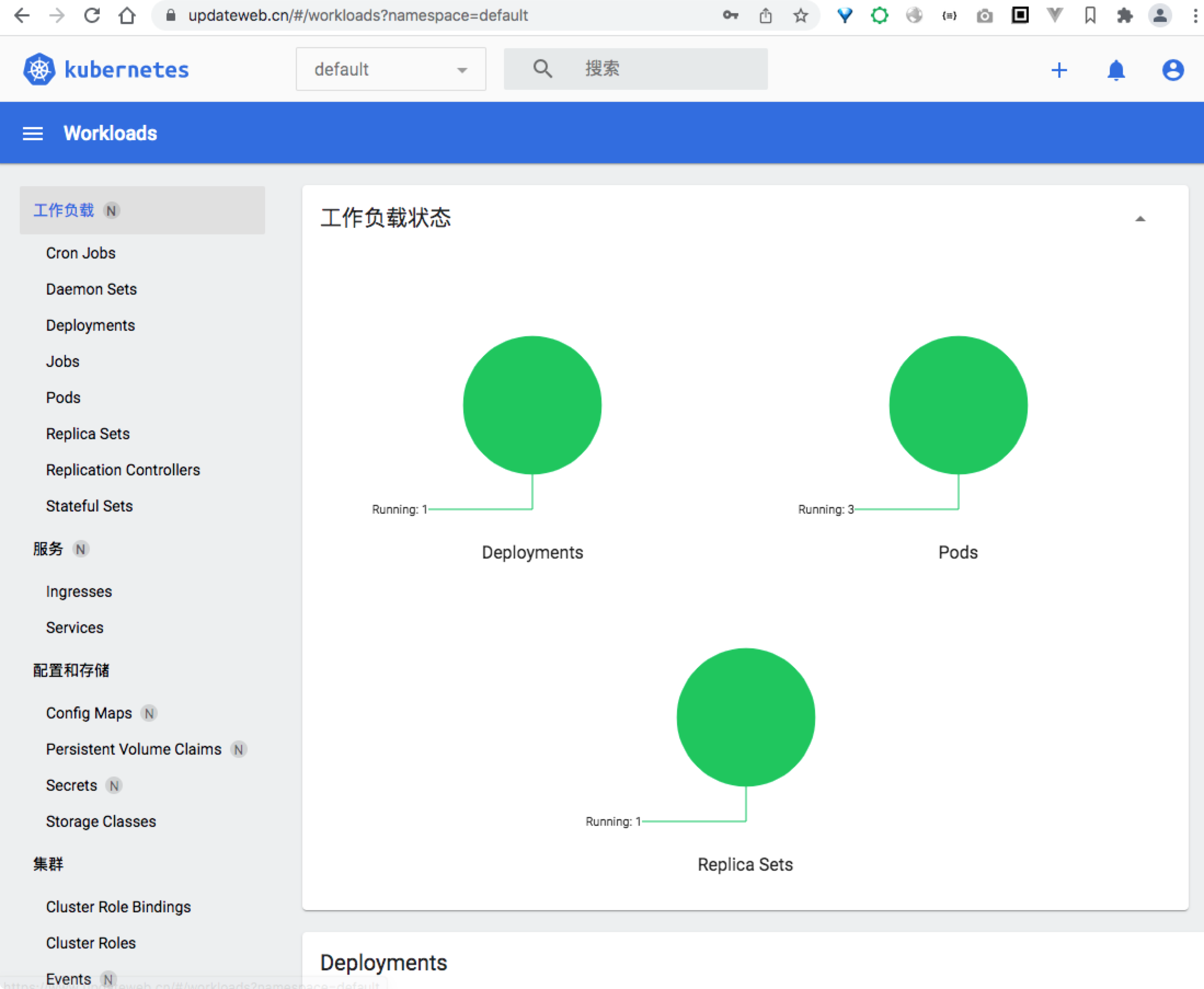Click the green Pods status circle
The height and width of the screenshot is (989, 1204).
958,405
